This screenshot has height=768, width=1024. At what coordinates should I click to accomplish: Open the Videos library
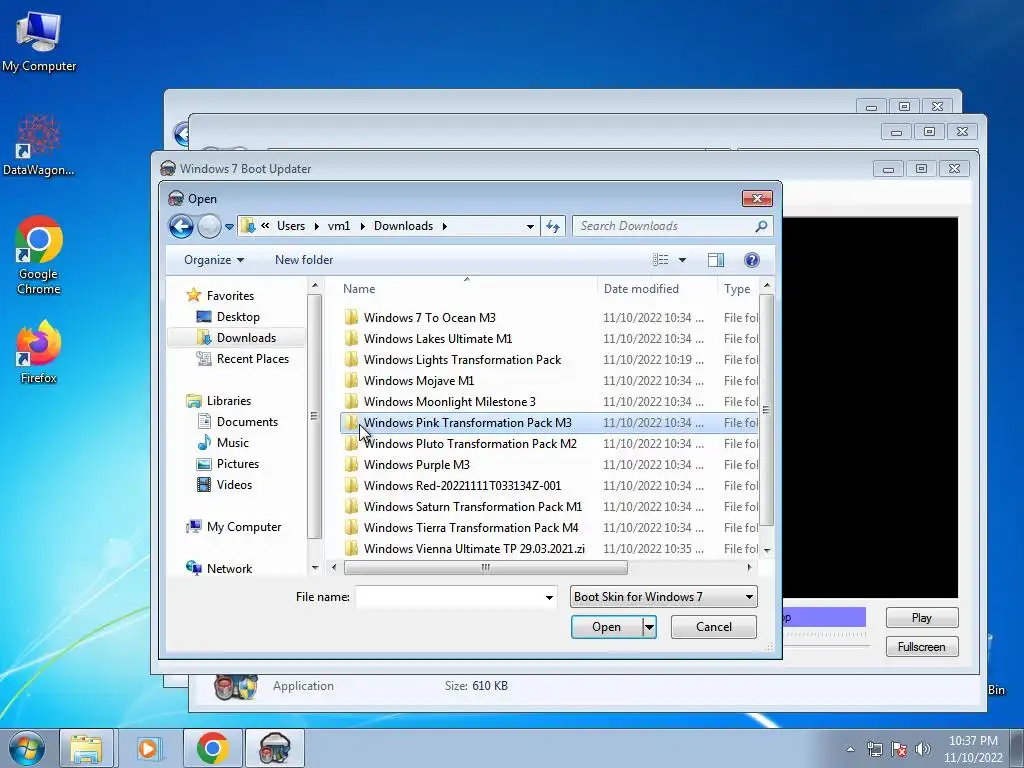(234, 485)
